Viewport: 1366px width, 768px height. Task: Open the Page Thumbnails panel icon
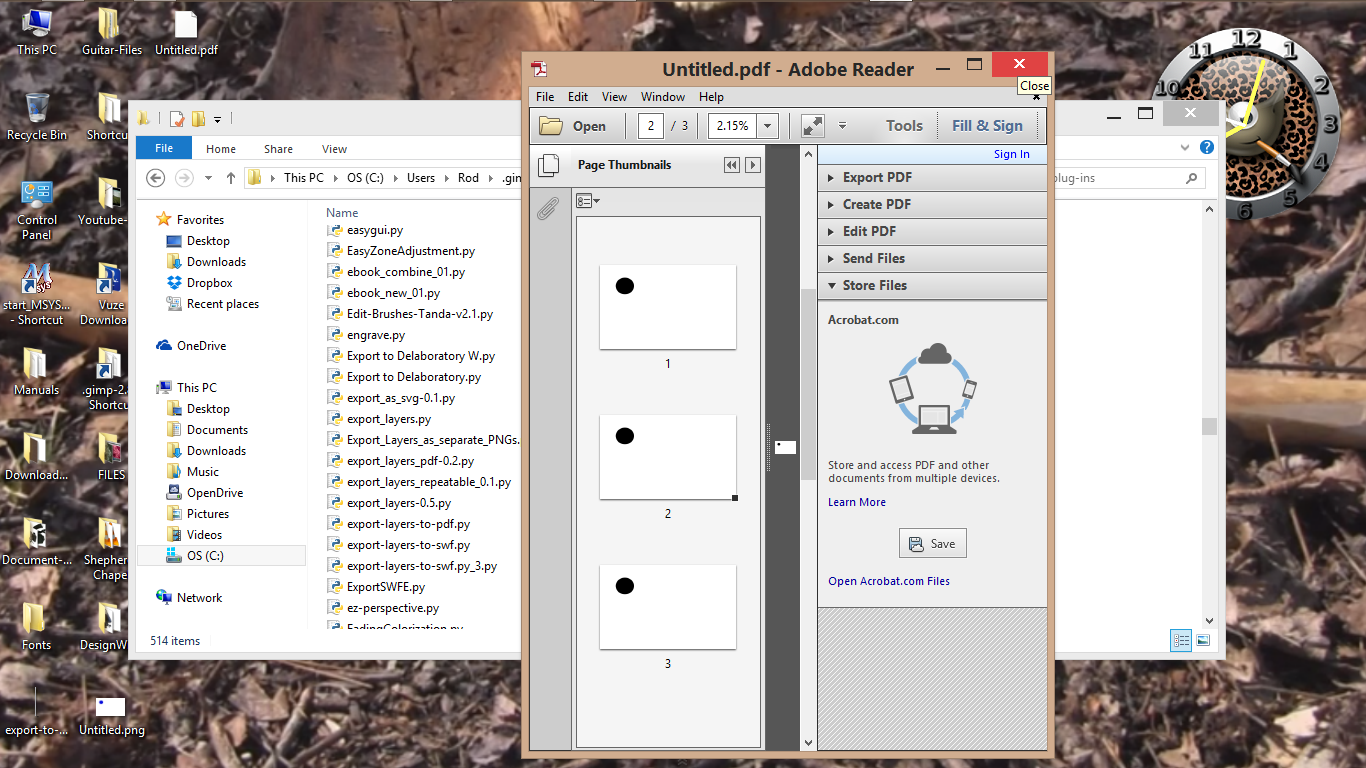547,165
